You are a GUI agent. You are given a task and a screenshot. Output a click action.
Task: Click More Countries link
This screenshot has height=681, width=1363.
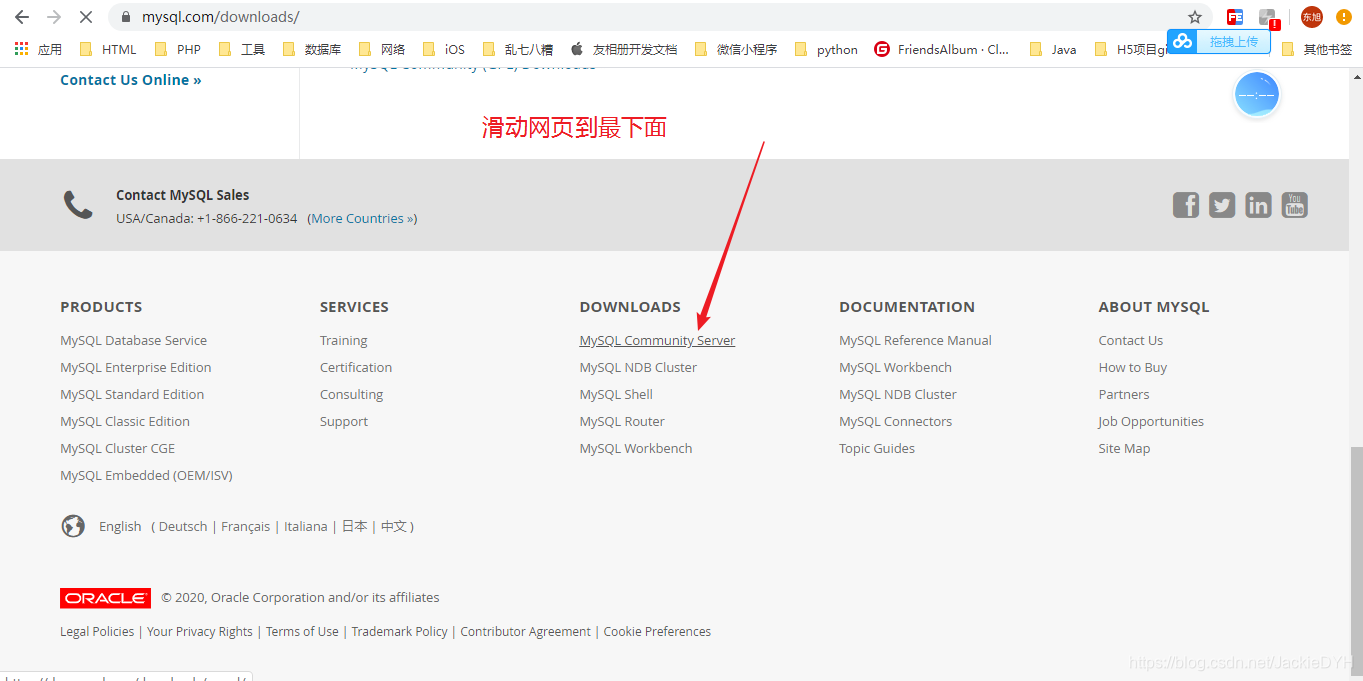pyautogui.click(x=362, y=218)
